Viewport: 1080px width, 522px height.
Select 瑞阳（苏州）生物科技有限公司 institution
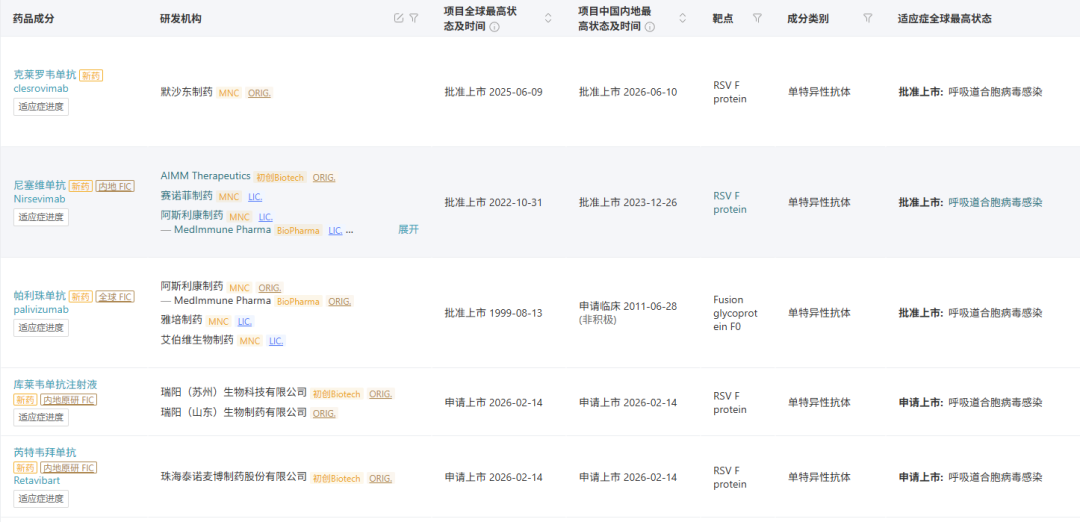pyautogui.click(x=233, y=393)
